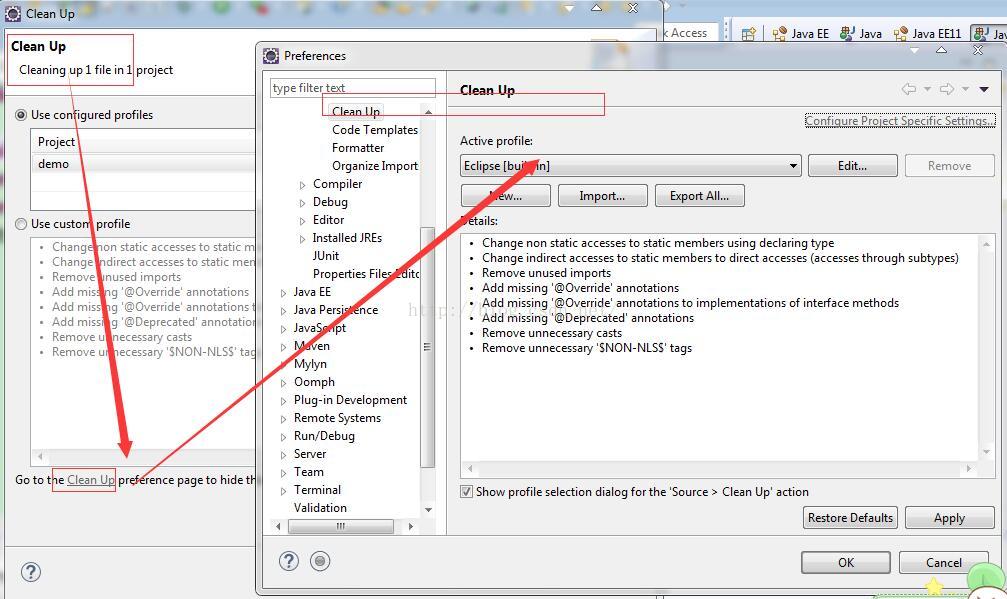The image size is (1007, 599).
Task: Dismiss Preferences with the Cancel button
Action: 943,562
